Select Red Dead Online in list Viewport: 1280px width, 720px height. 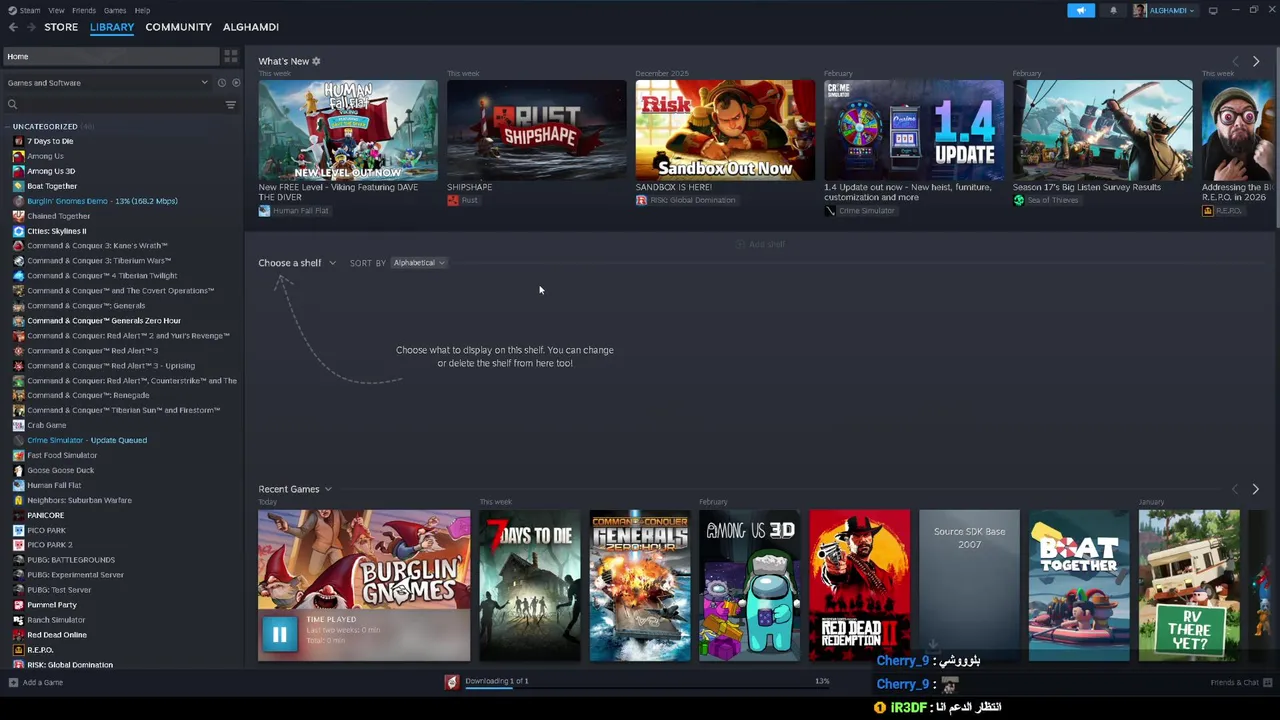click(57, 635)
